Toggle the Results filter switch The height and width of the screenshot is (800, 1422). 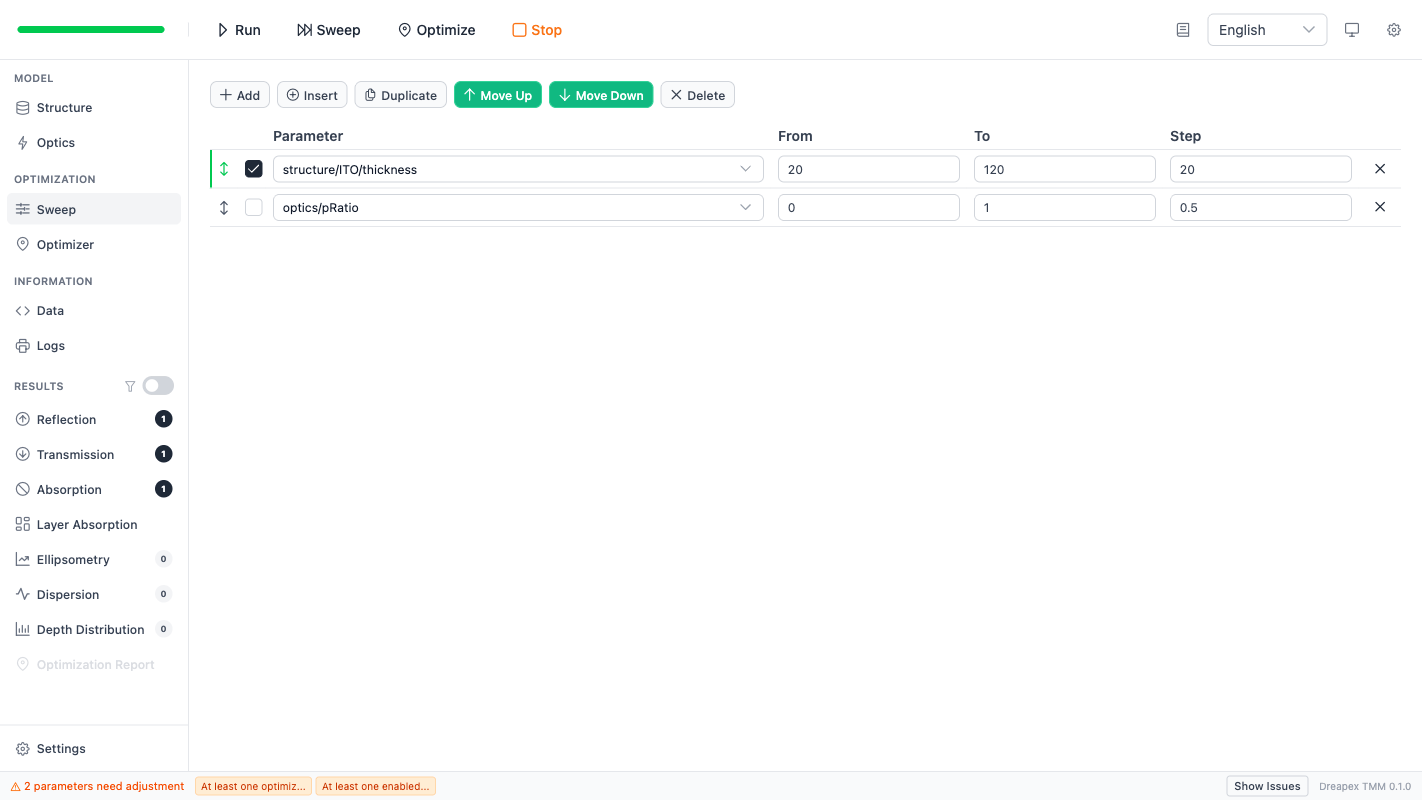tap(158, 386)
